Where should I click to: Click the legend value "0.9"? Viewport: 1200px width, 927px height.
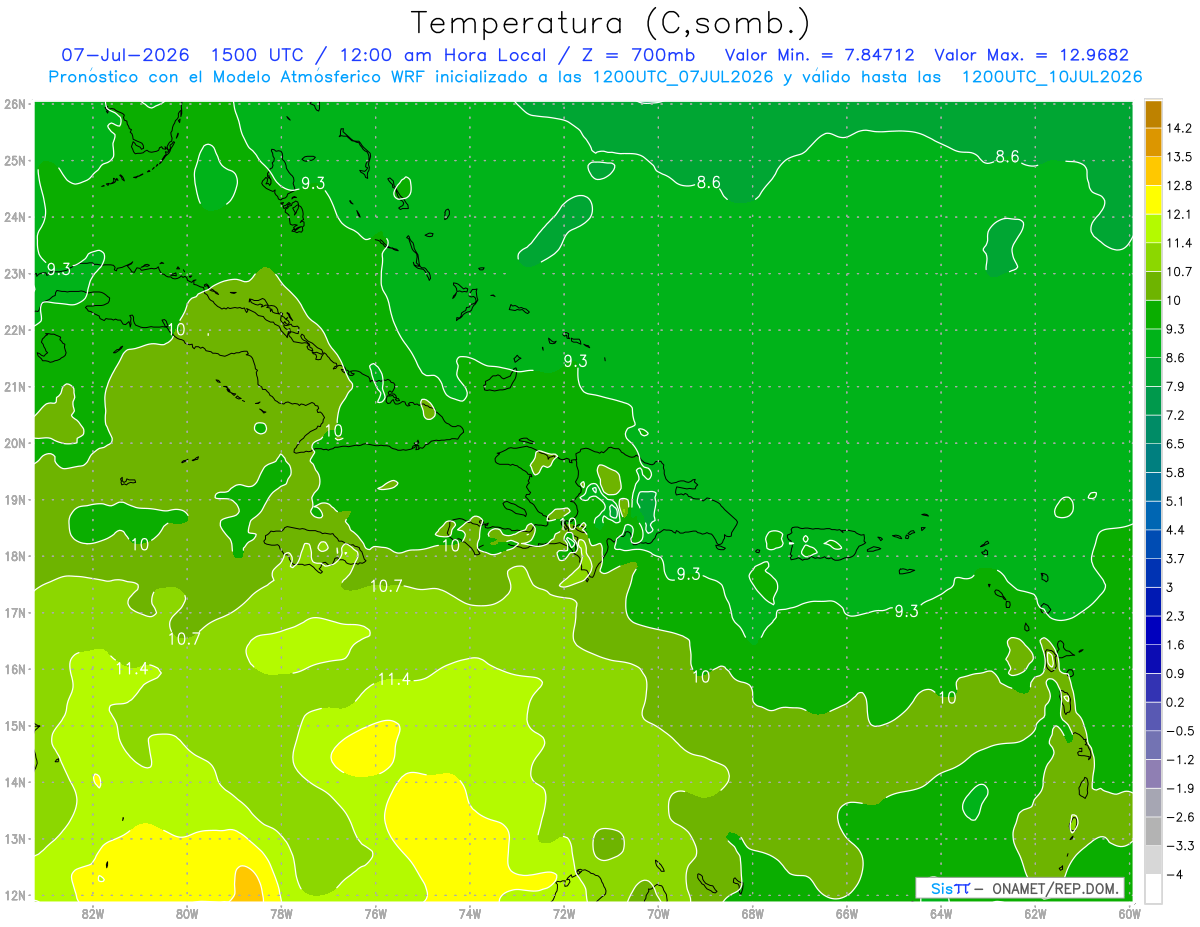coord(1176,673)
